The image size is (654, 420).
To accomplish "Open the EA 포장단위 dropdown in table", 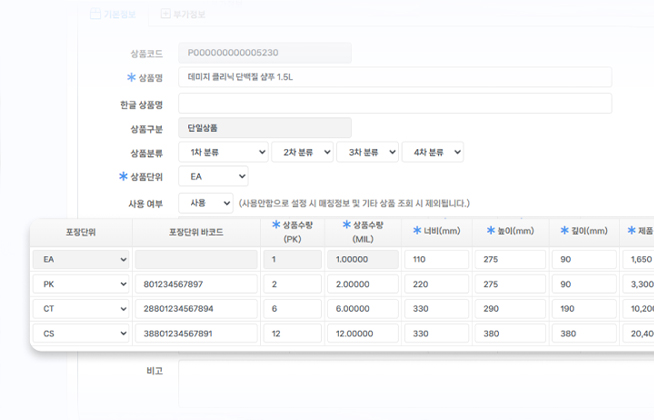I will tap(80, 259).
